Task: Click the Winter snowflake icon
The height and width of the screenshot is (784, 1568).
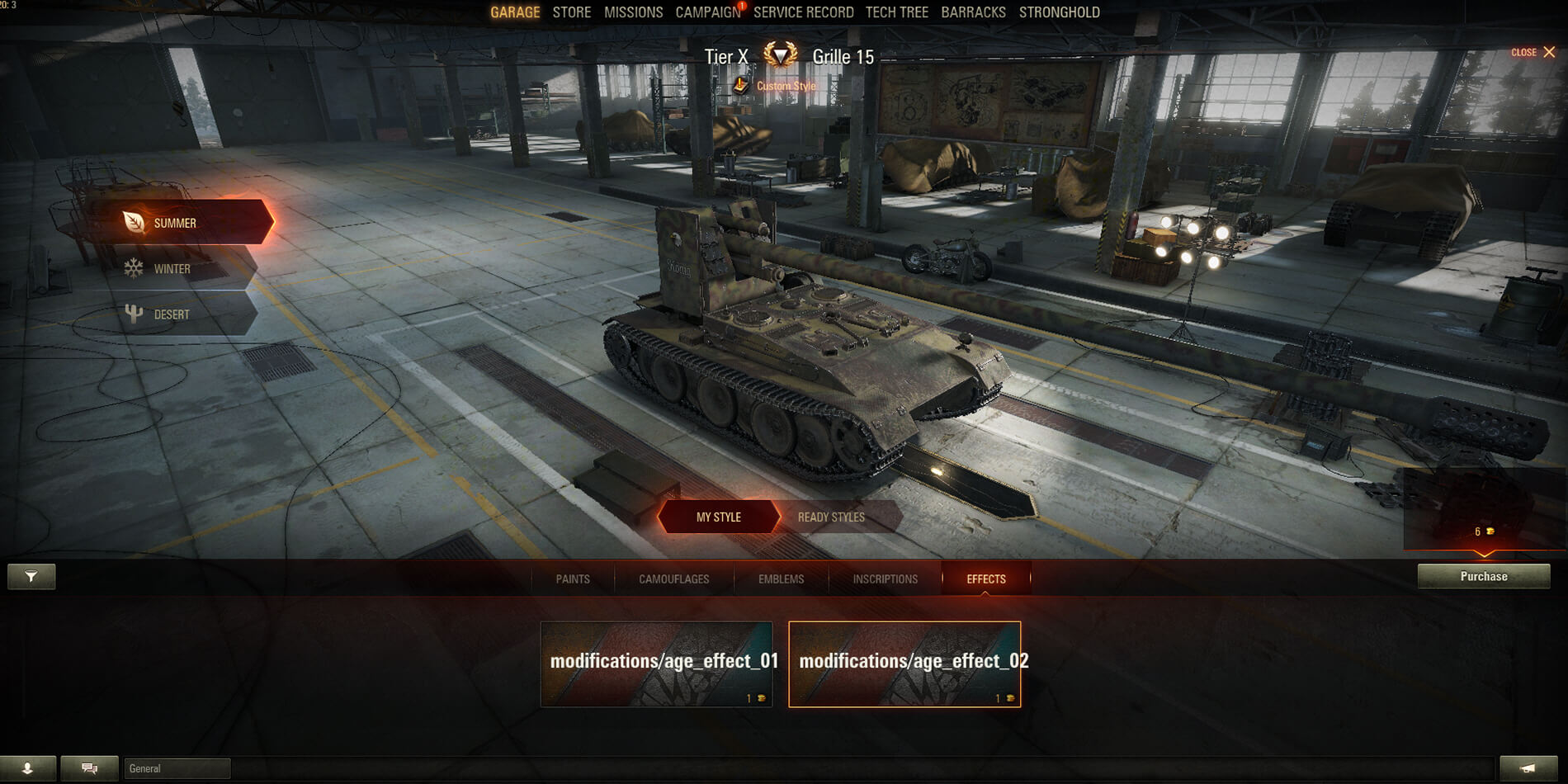Action: [x=134, y=268]
